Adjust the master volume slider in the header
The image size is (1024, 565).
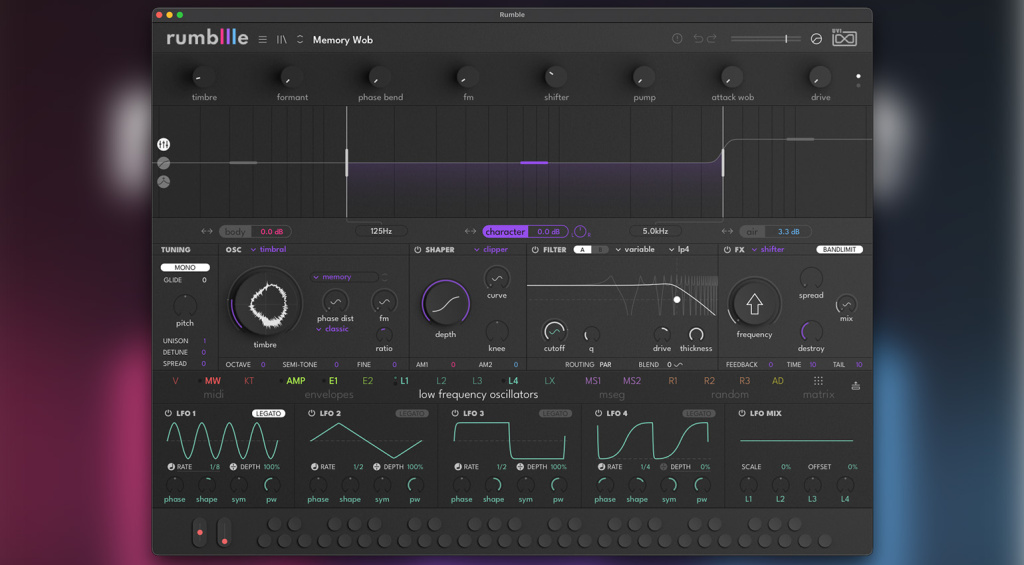click(x=767, y=39)
